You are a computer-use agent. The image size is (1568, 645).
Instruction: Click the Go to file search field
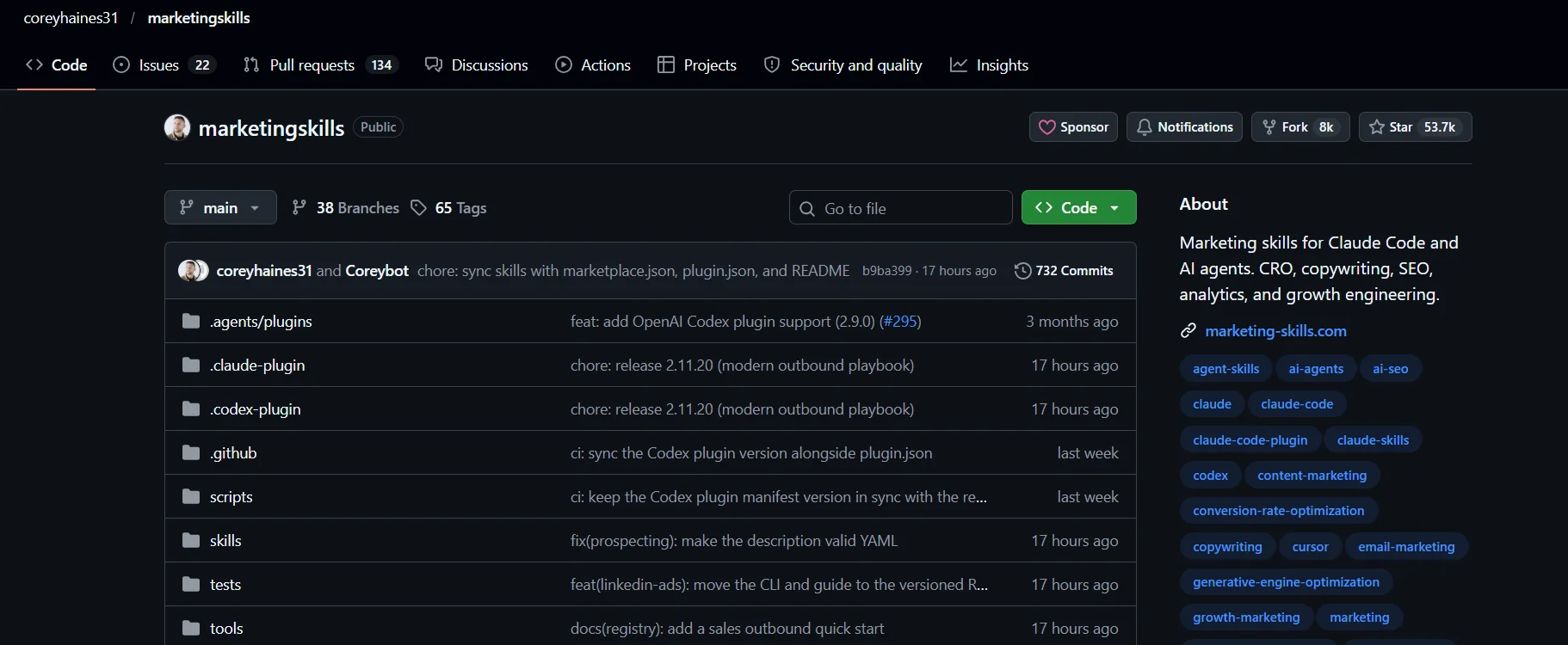coord(901,207)
